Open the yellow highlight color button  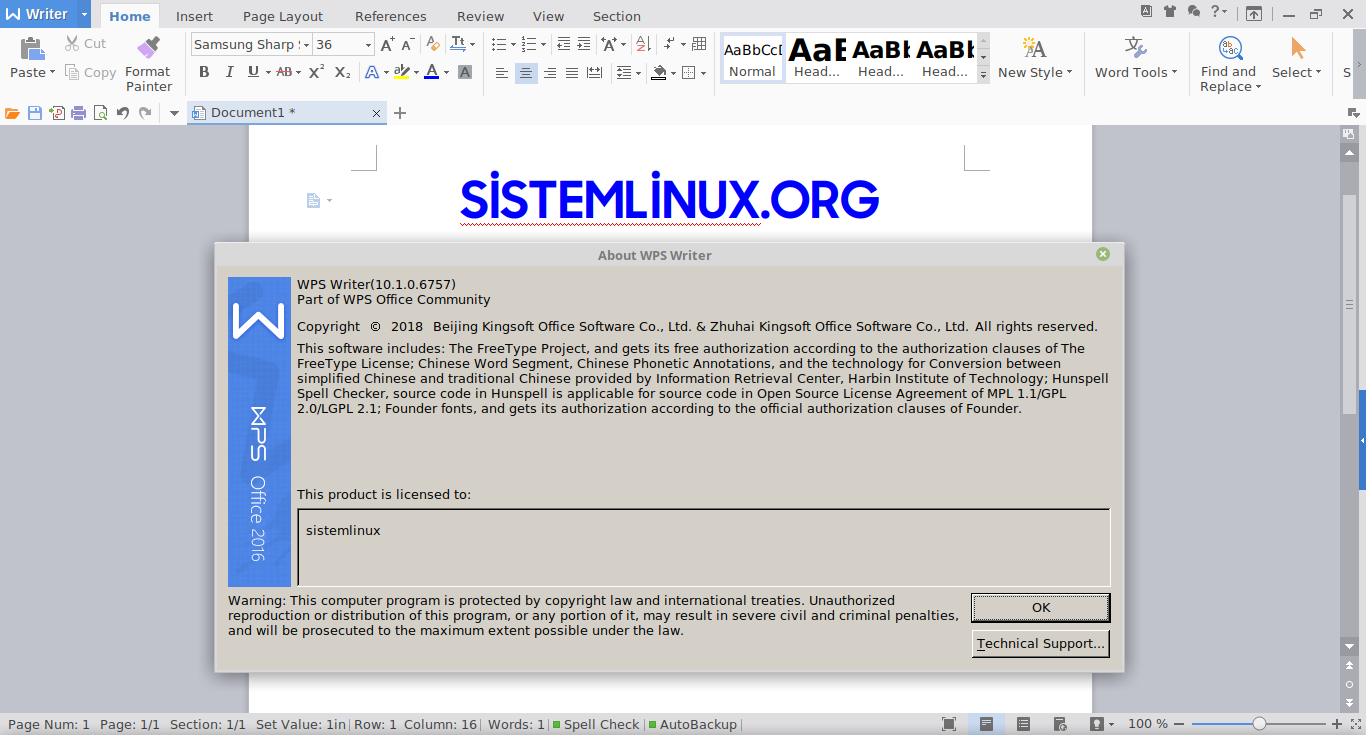coord(401,72)
